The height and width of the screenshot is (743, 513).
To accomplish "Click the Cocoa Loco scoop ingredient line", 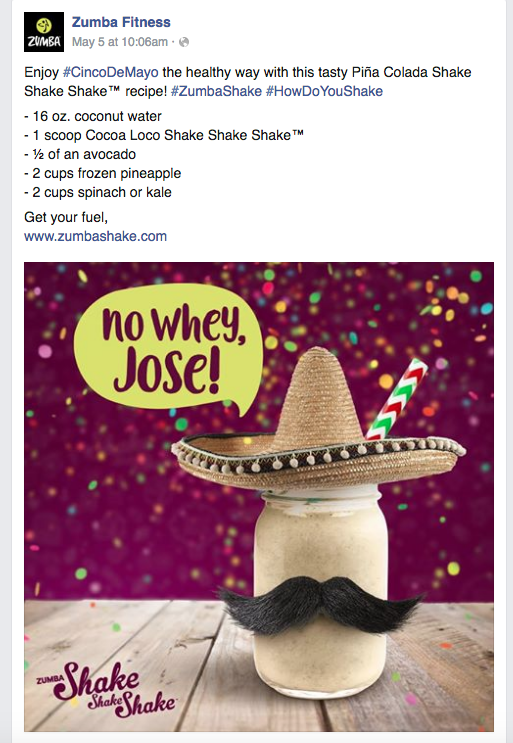I will [164, 135].
